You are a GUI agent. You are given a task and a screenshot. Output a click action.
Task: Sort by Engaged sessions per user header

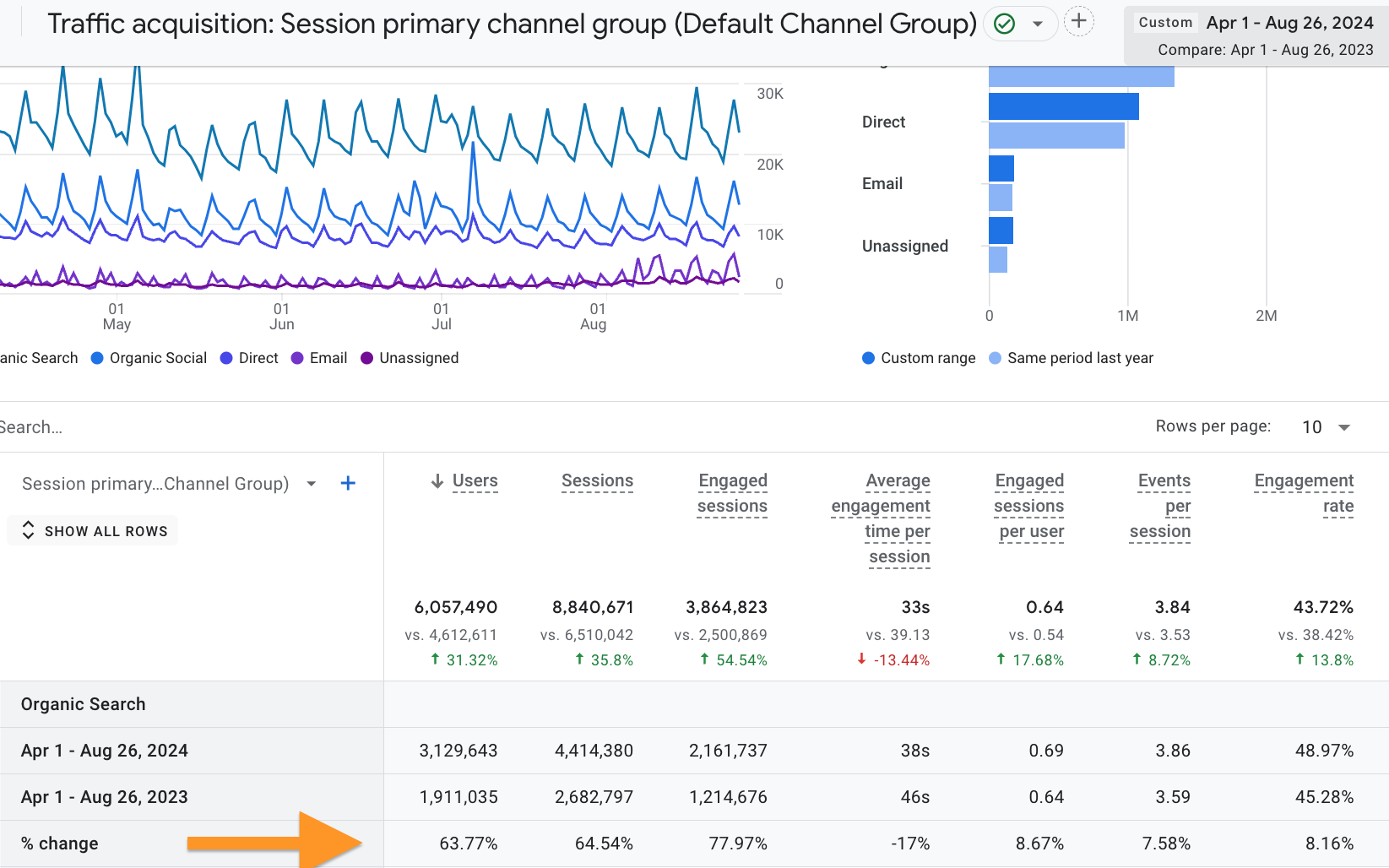(1028, 507)
